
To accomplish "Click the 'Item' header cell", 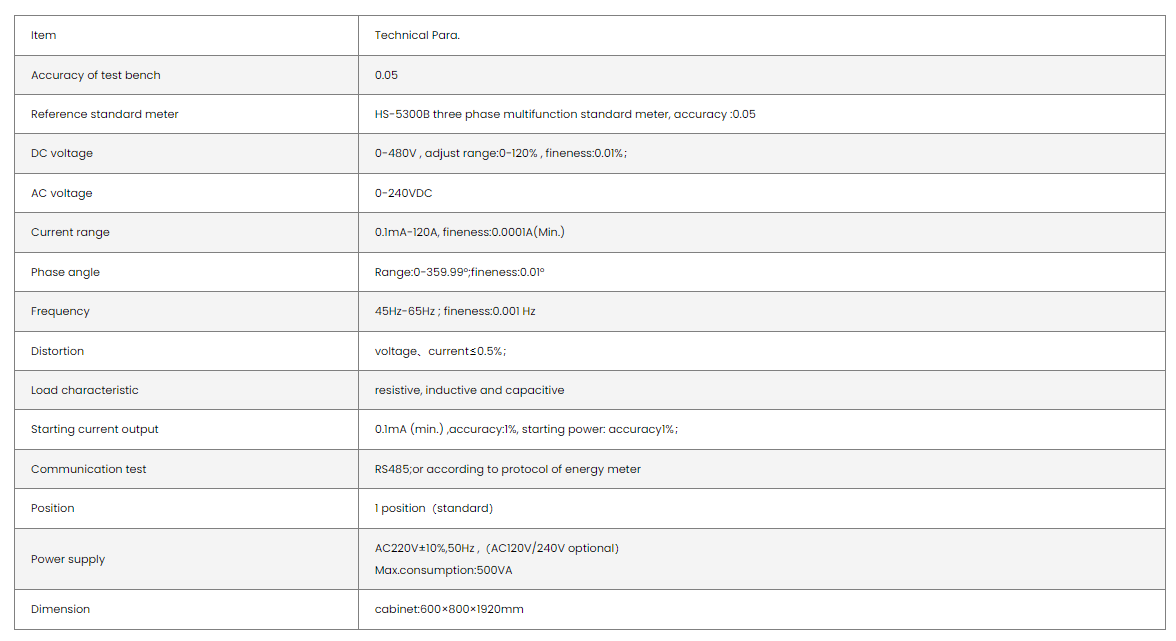I will point(44,35).
